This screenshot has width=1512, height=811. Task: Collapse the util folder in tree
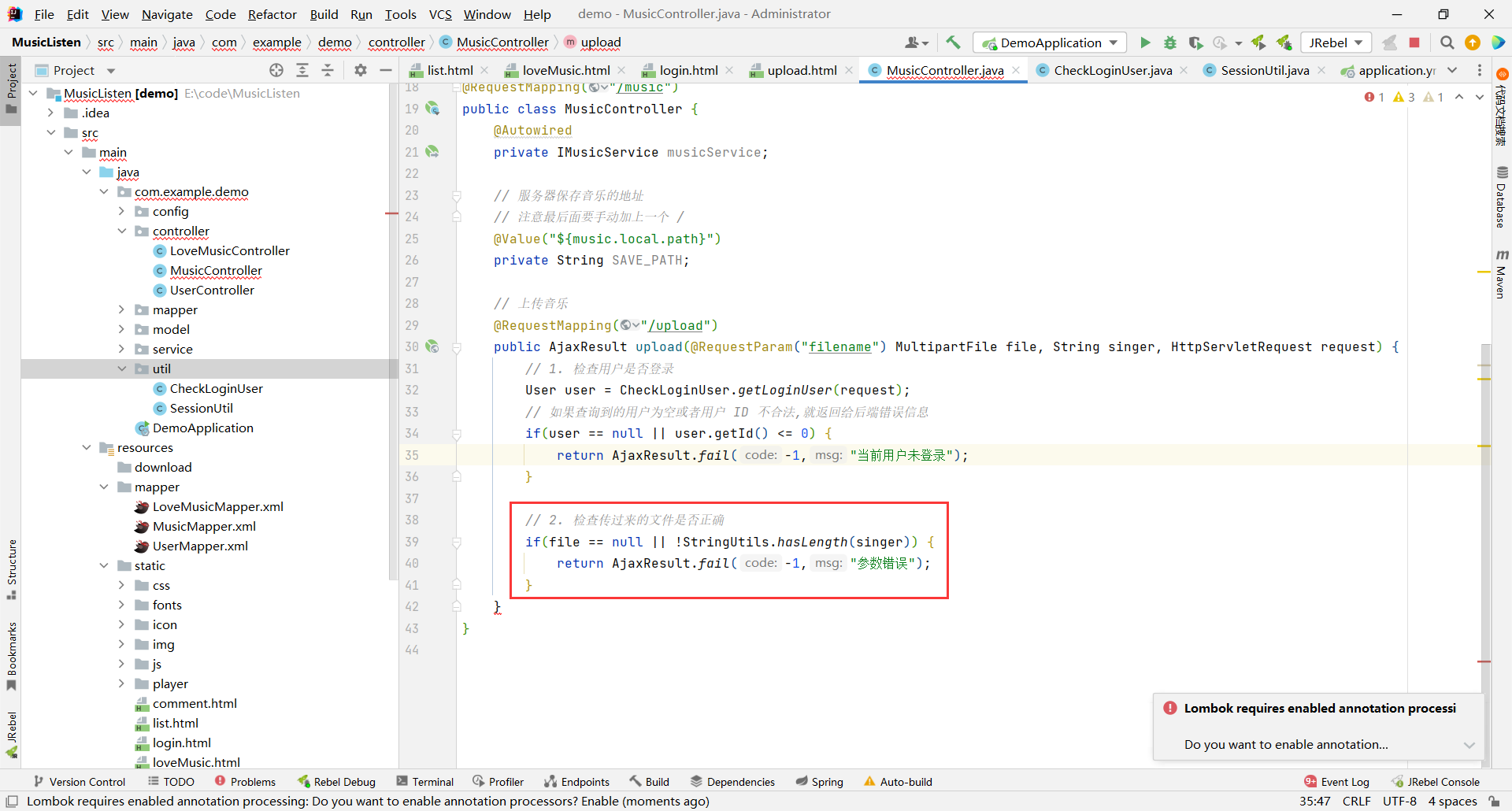point(121,368)
